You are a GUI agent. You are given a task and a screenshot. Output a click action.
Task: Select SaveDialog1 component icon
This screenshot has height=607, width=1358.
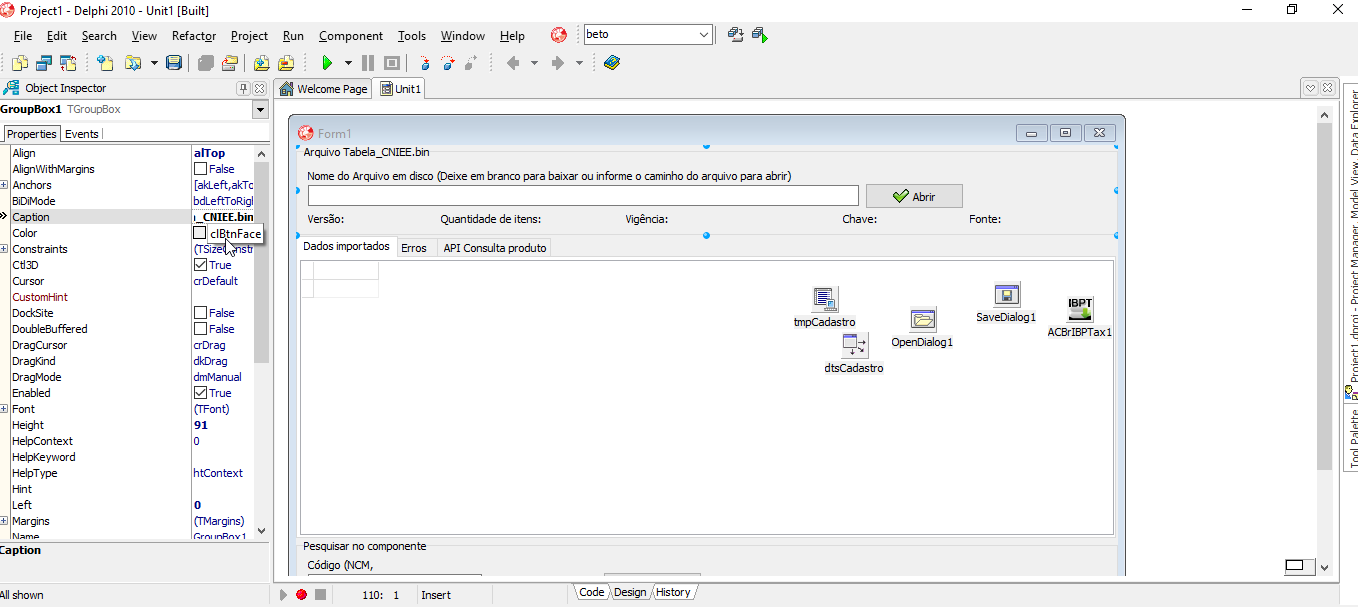coord(1006,294)
